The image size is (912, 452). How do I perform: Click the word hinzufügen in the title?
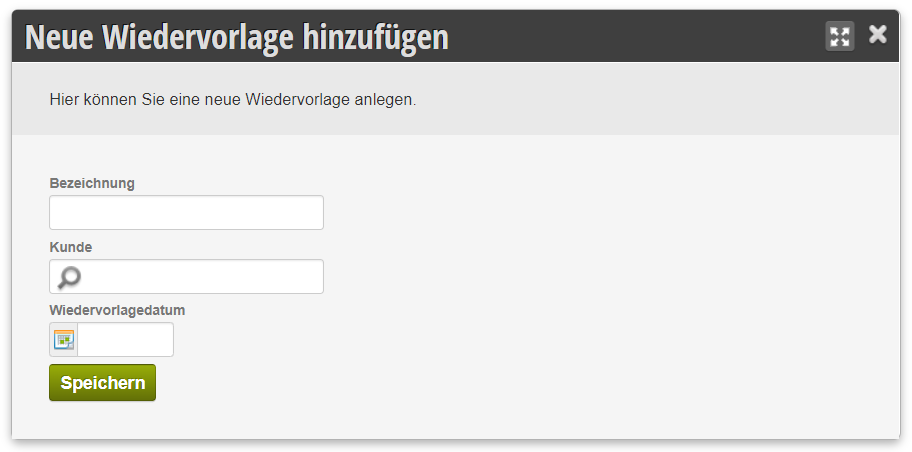(376, 37)
